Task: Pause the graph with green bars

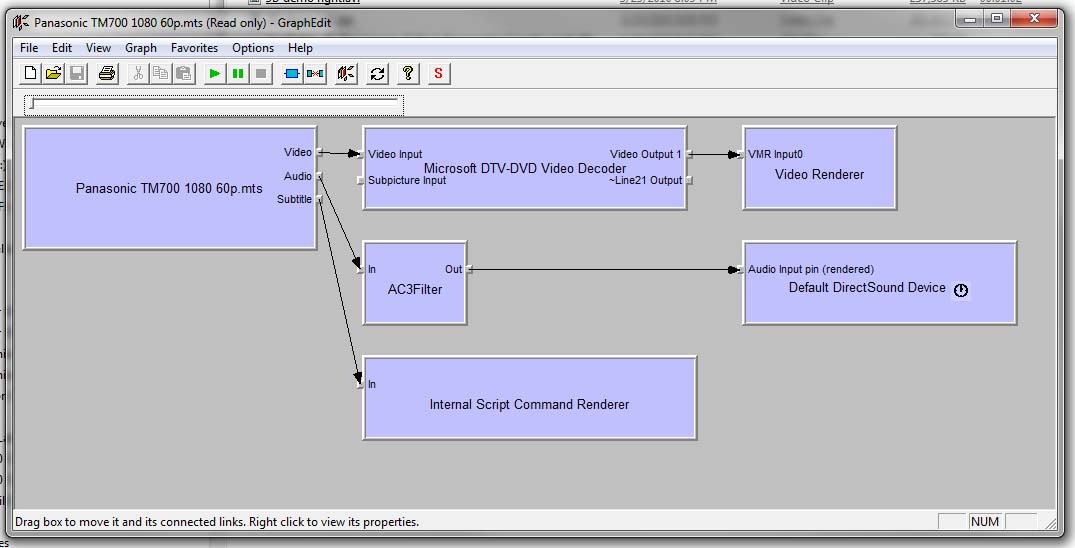Action: pyautogui.click(x=238, y=73)
